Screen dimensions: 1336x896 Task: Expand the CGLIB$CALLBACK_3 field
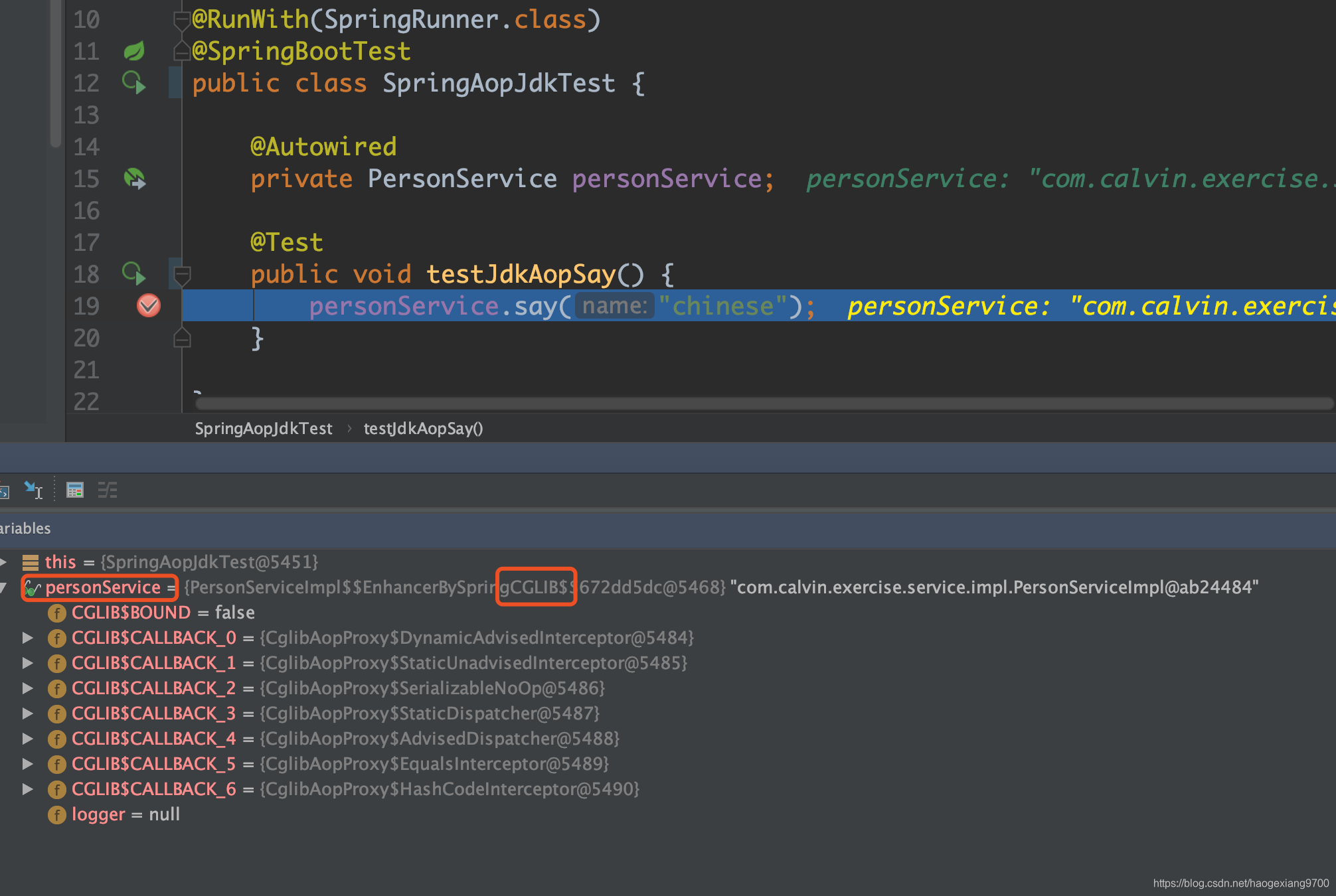pos(27,713)
